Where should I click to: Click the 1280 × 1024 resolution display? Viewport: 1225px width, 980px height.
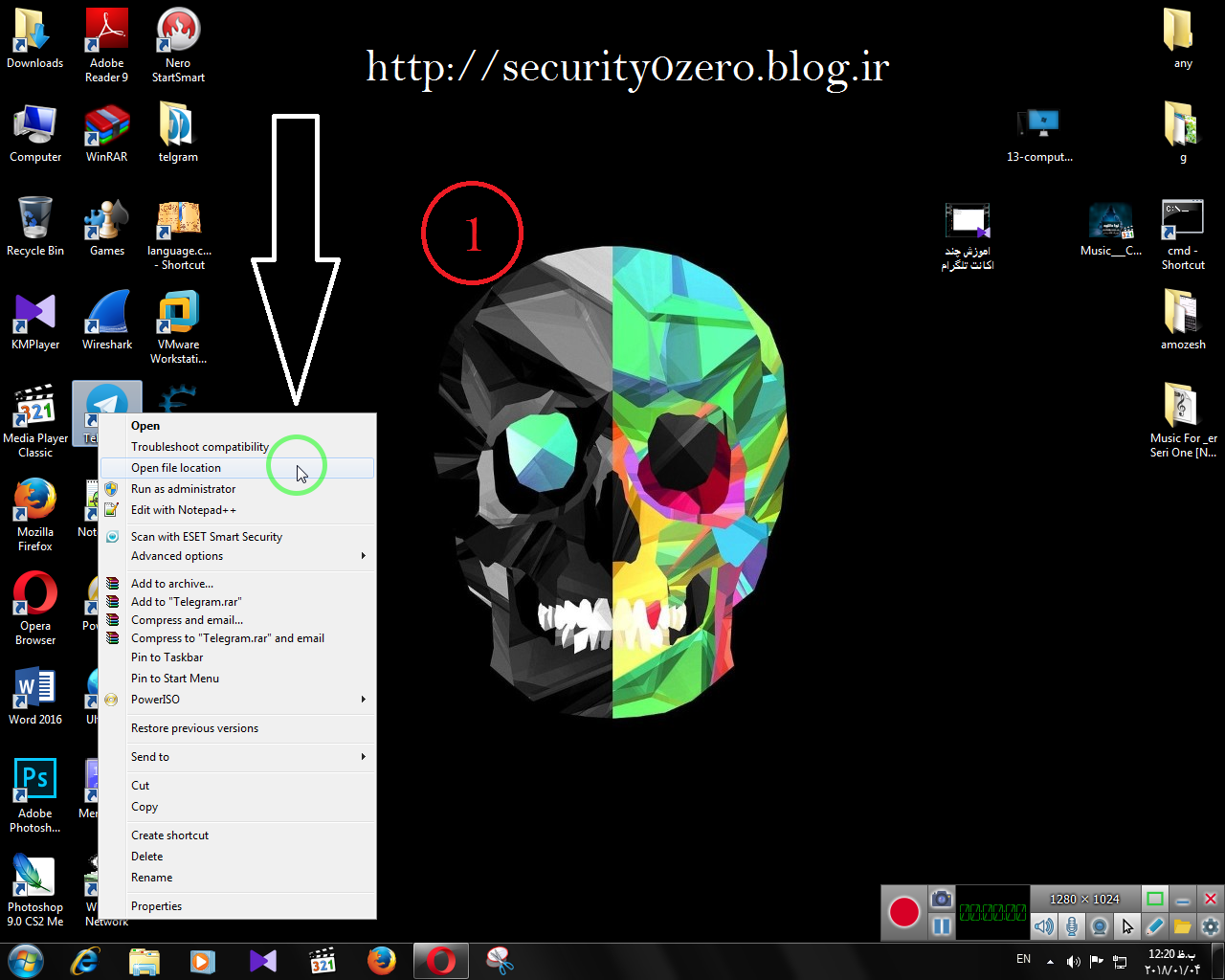pos(1084,899)
